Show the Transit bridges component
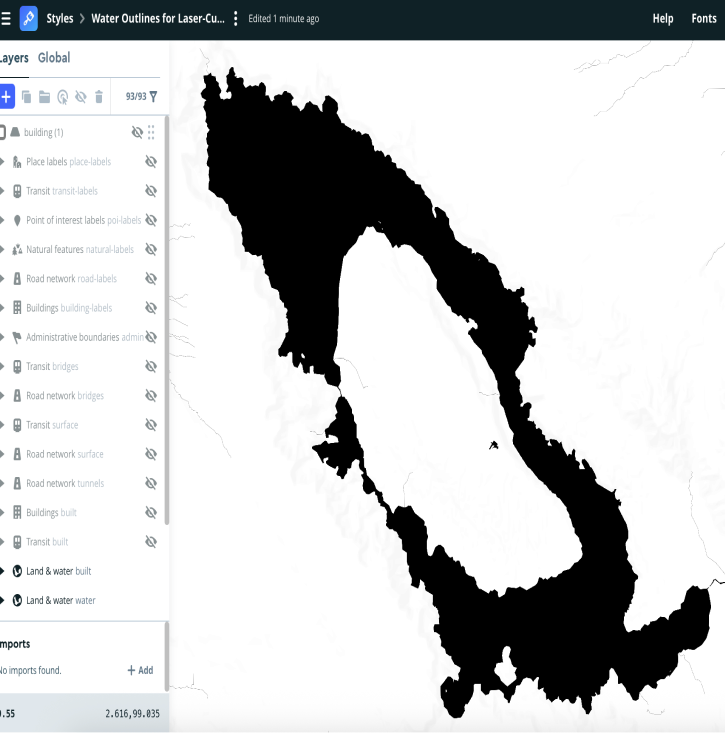This screenshot has width=725, height=738. [151, 367]
